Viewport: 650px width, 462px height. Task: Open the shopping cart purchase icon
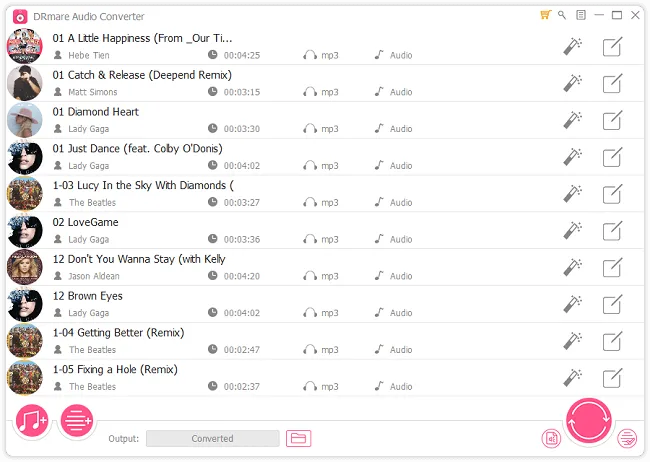pos(546,15)
